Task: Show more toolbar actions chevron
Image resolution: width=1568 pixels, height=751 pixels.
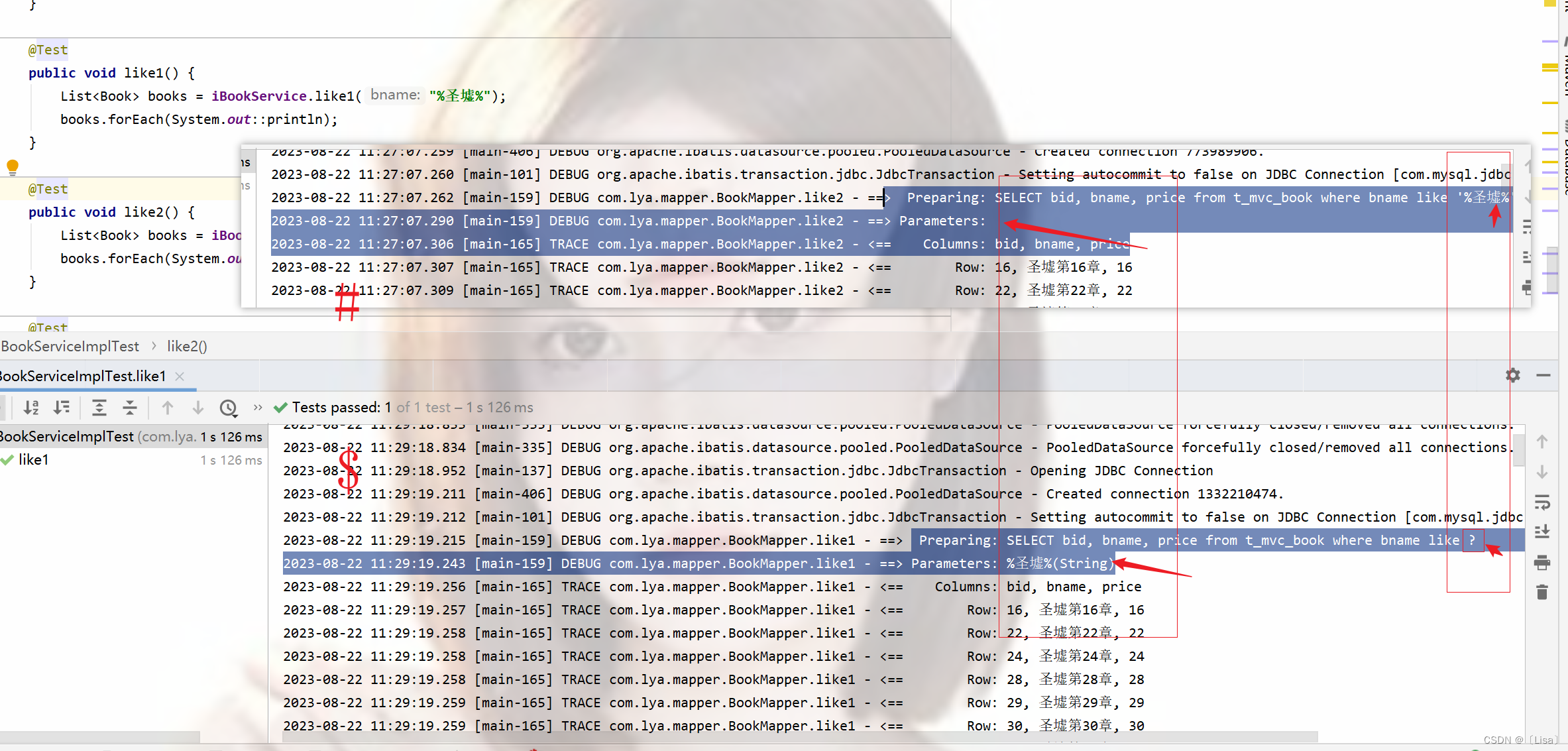Action: coord(258,408)
